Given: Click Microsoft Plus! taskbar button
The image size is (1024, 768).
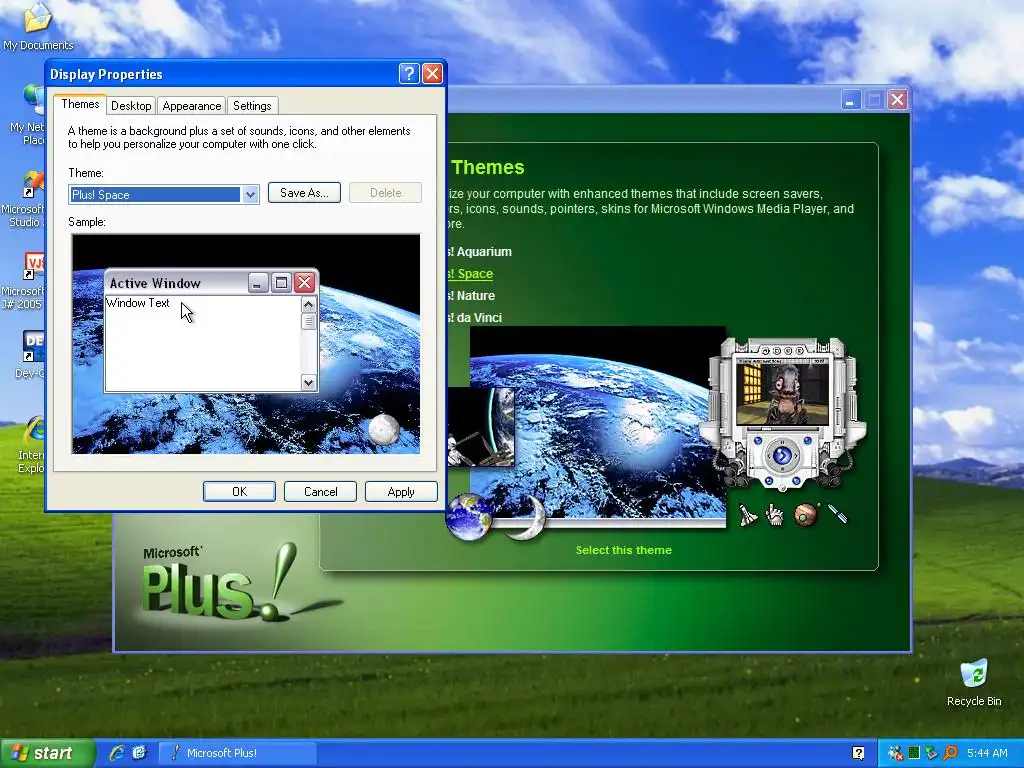Looking at the screenshot, I should (x=238, y=753).
